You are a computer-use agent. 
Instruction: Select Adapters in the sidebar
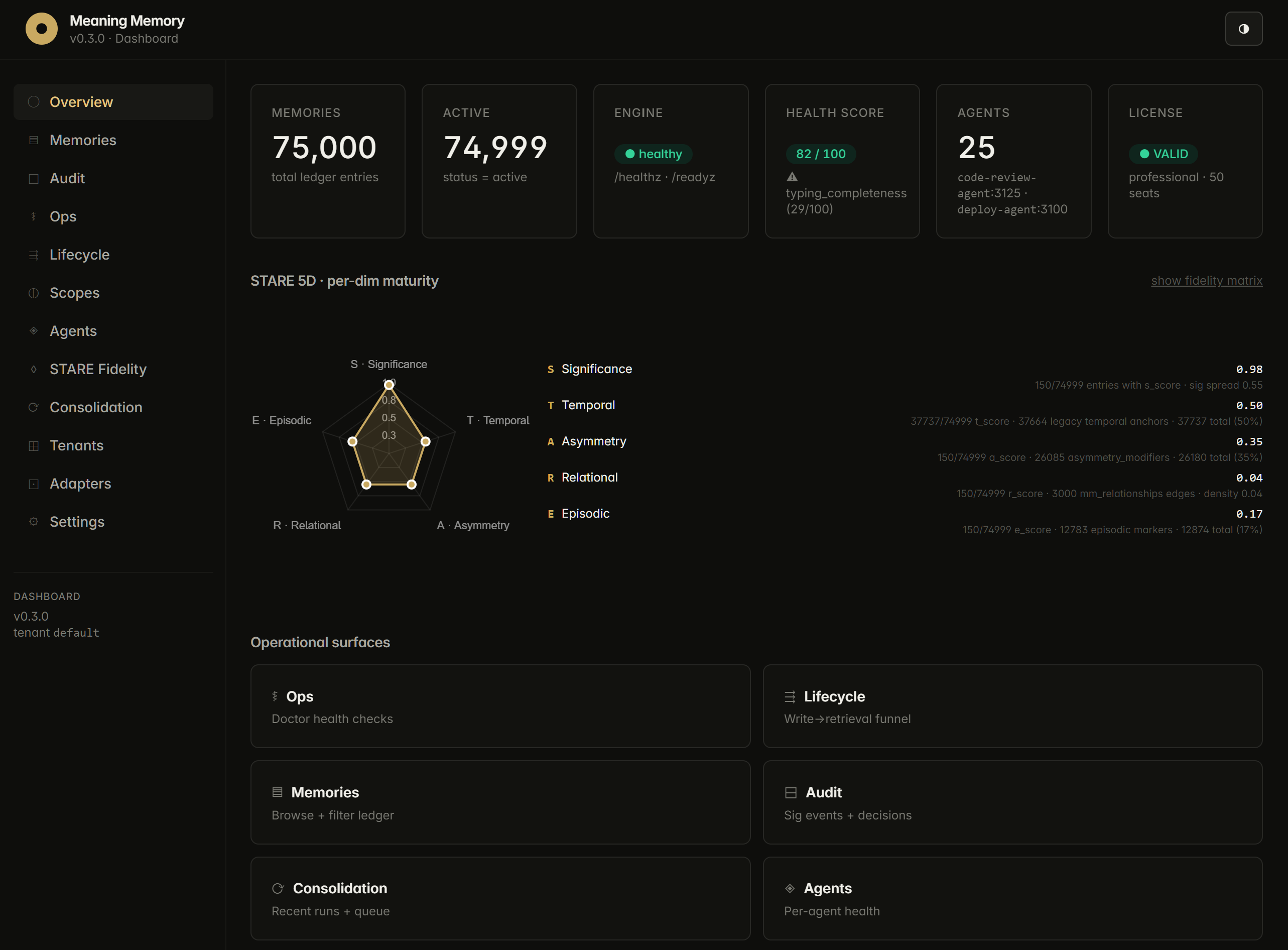pos(113,484)
